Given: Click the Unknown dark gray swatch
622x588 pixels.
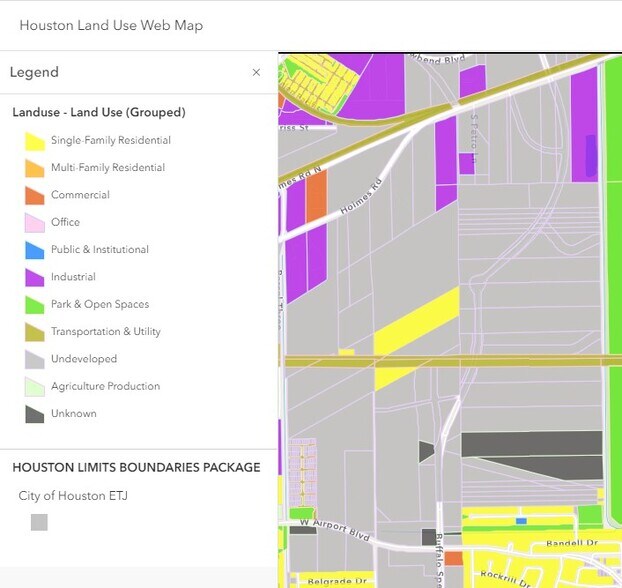Looking at the screenshot, I should 34,414.
